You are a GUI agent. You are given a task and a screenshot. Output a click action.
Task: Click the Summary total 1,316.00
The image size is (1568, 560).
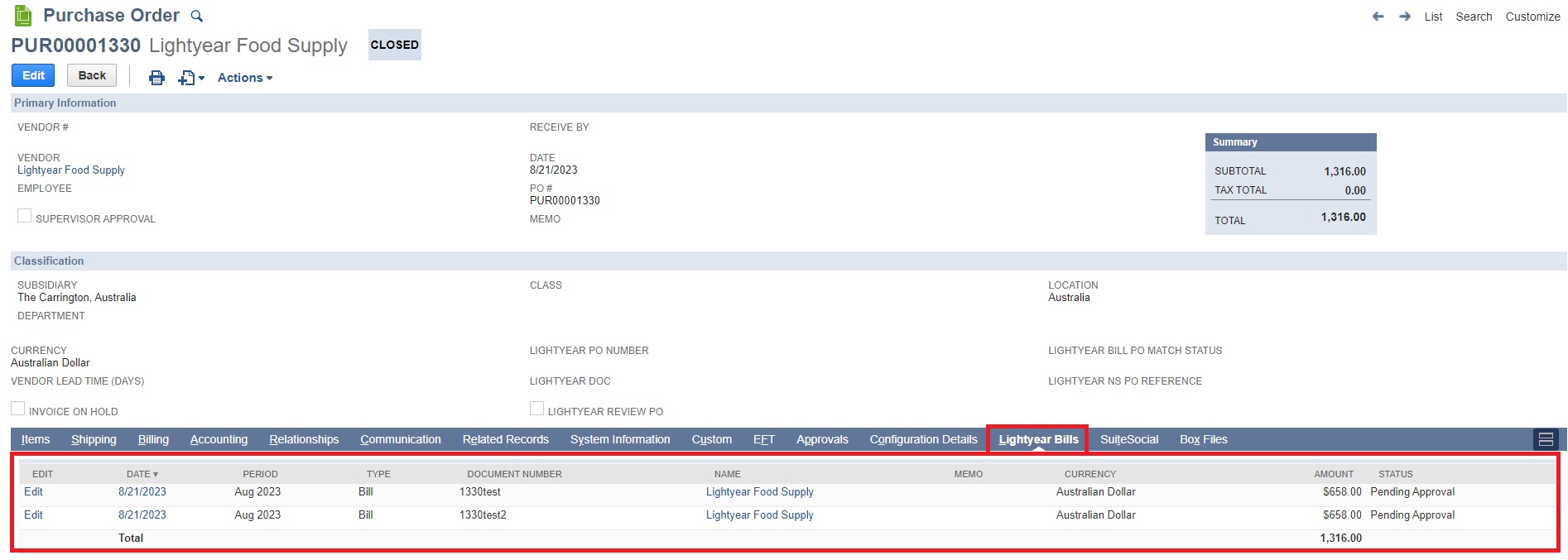click(x=1343, y=217)
